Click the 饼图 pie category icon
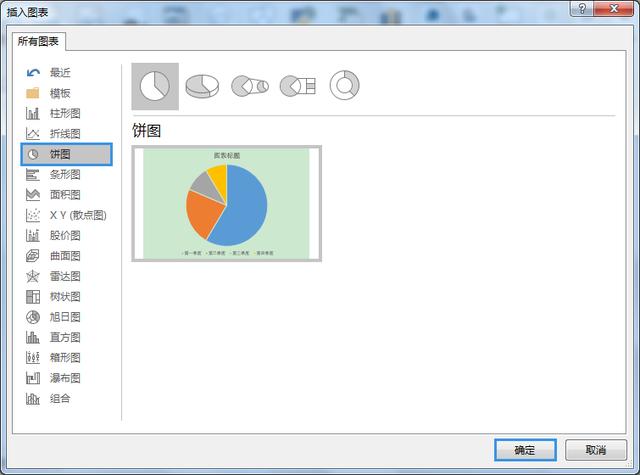This screenshot has height=475, width=640. coord(33,154)
